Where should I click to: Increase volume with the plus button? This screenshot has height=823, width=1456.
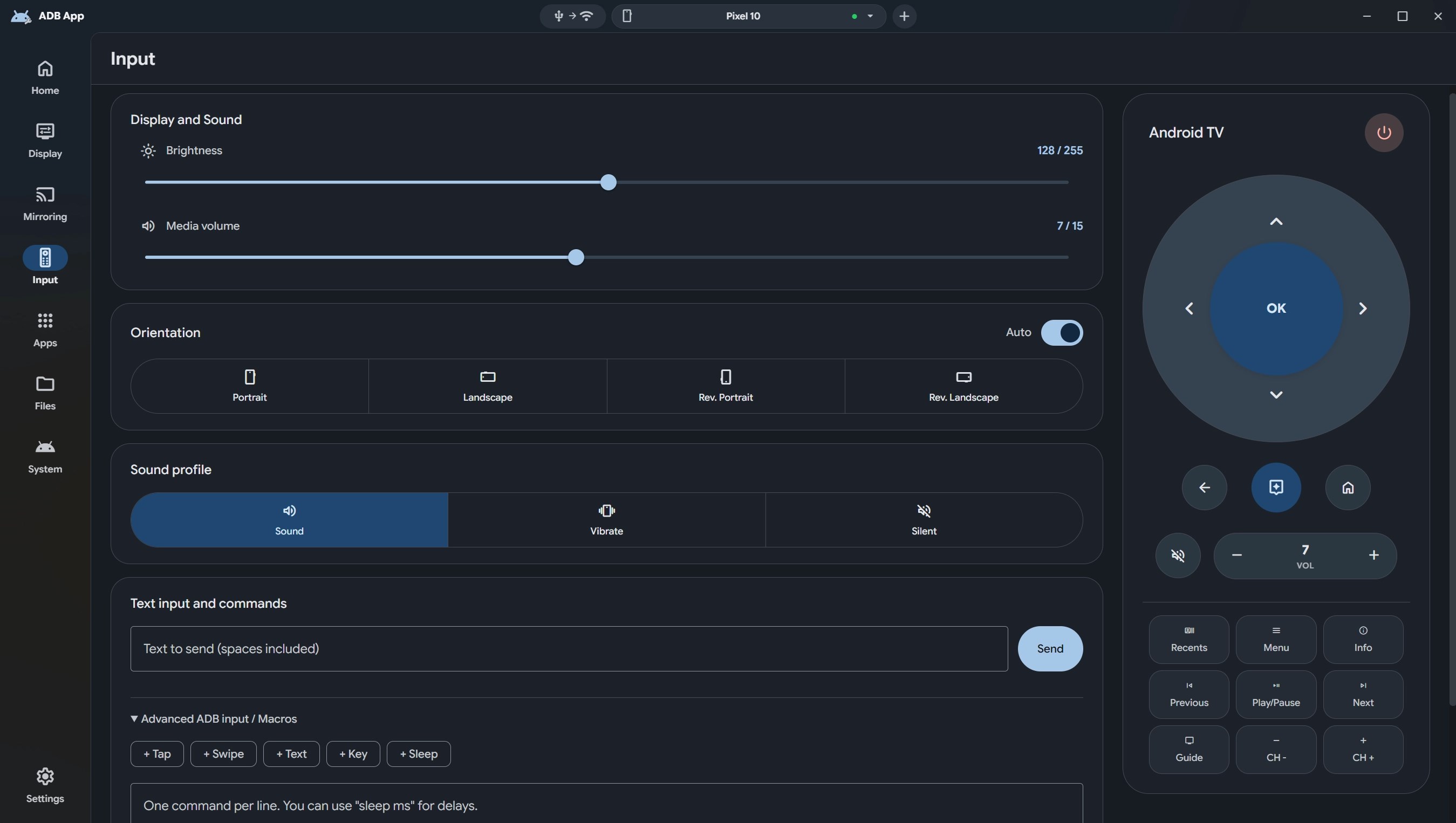[x=1373, y=555]
